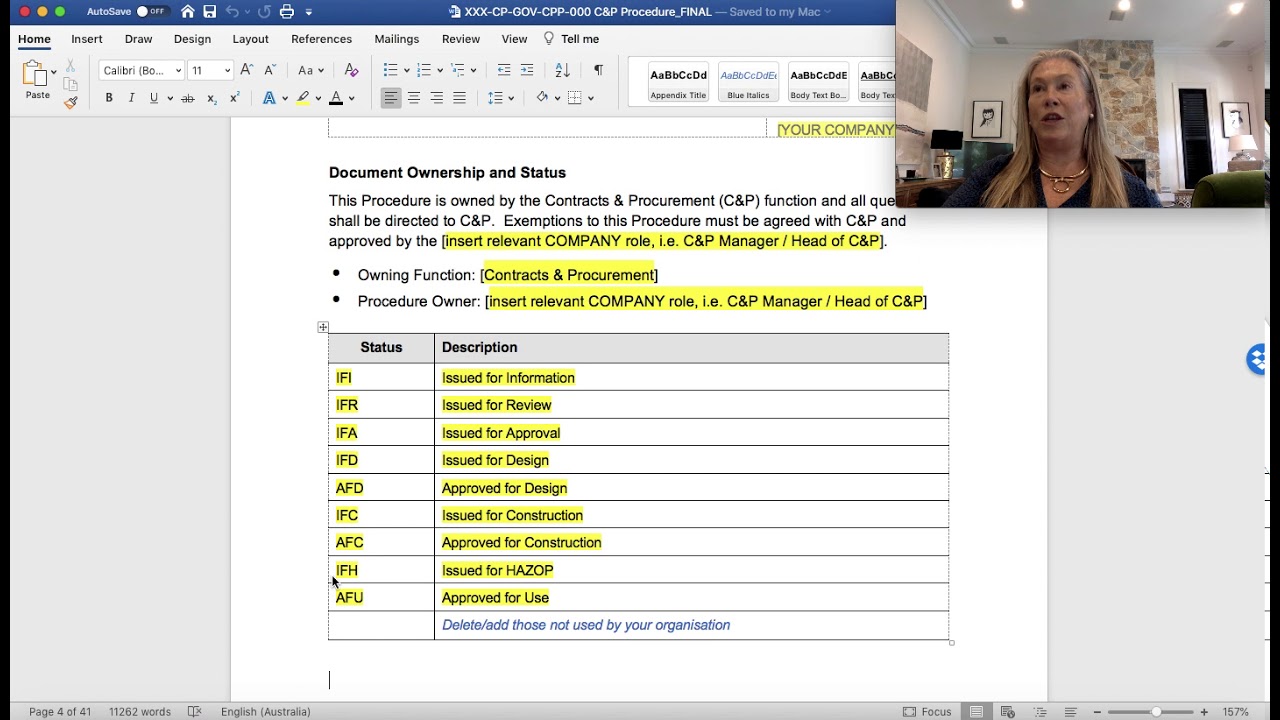Open the Draw ribbon tab

click(139, 39)
